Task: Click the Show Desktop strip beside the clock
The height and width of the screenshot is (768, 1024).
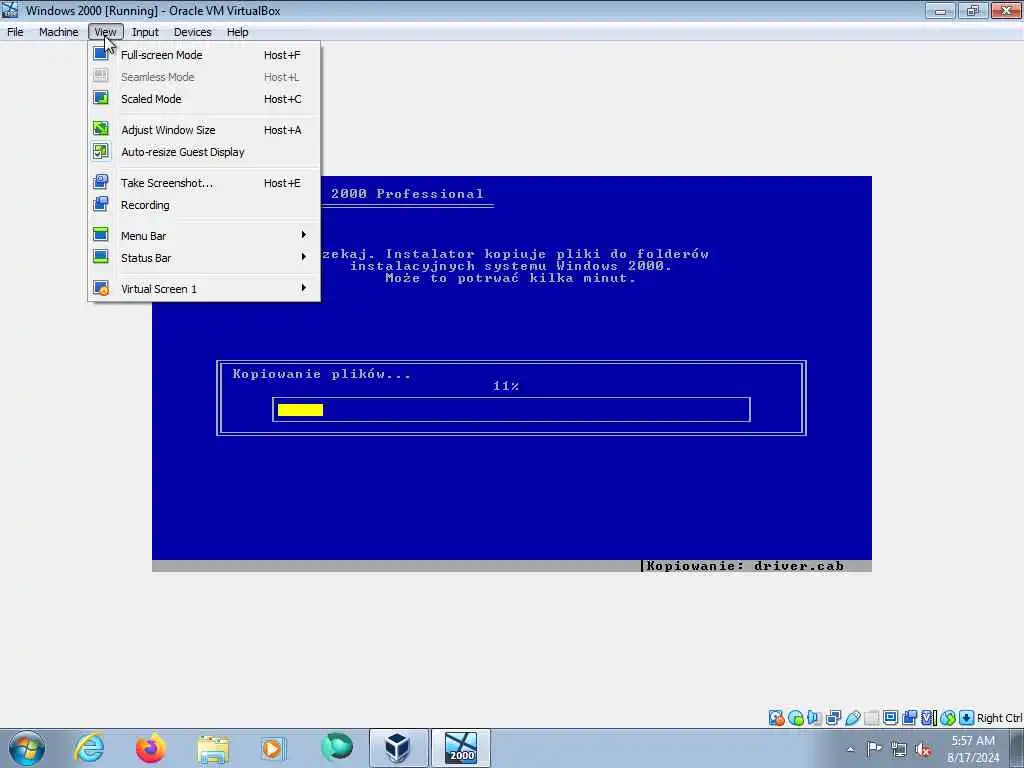Action: tap(1018, 748)
